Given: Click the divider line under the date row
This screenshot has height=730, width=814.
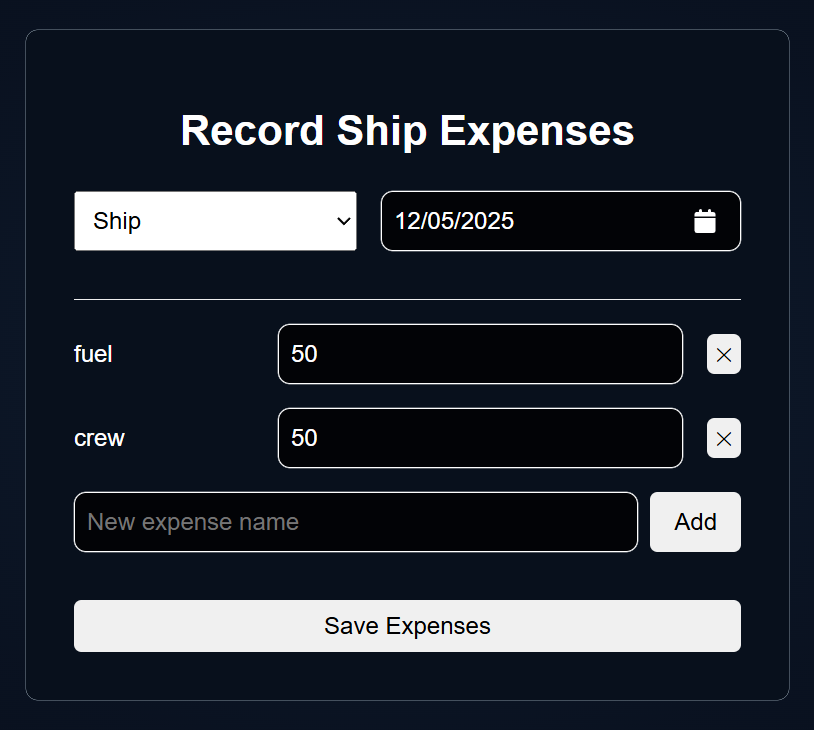Looking at the screenshot, I should pyautogui.click(x=408, y=300).
